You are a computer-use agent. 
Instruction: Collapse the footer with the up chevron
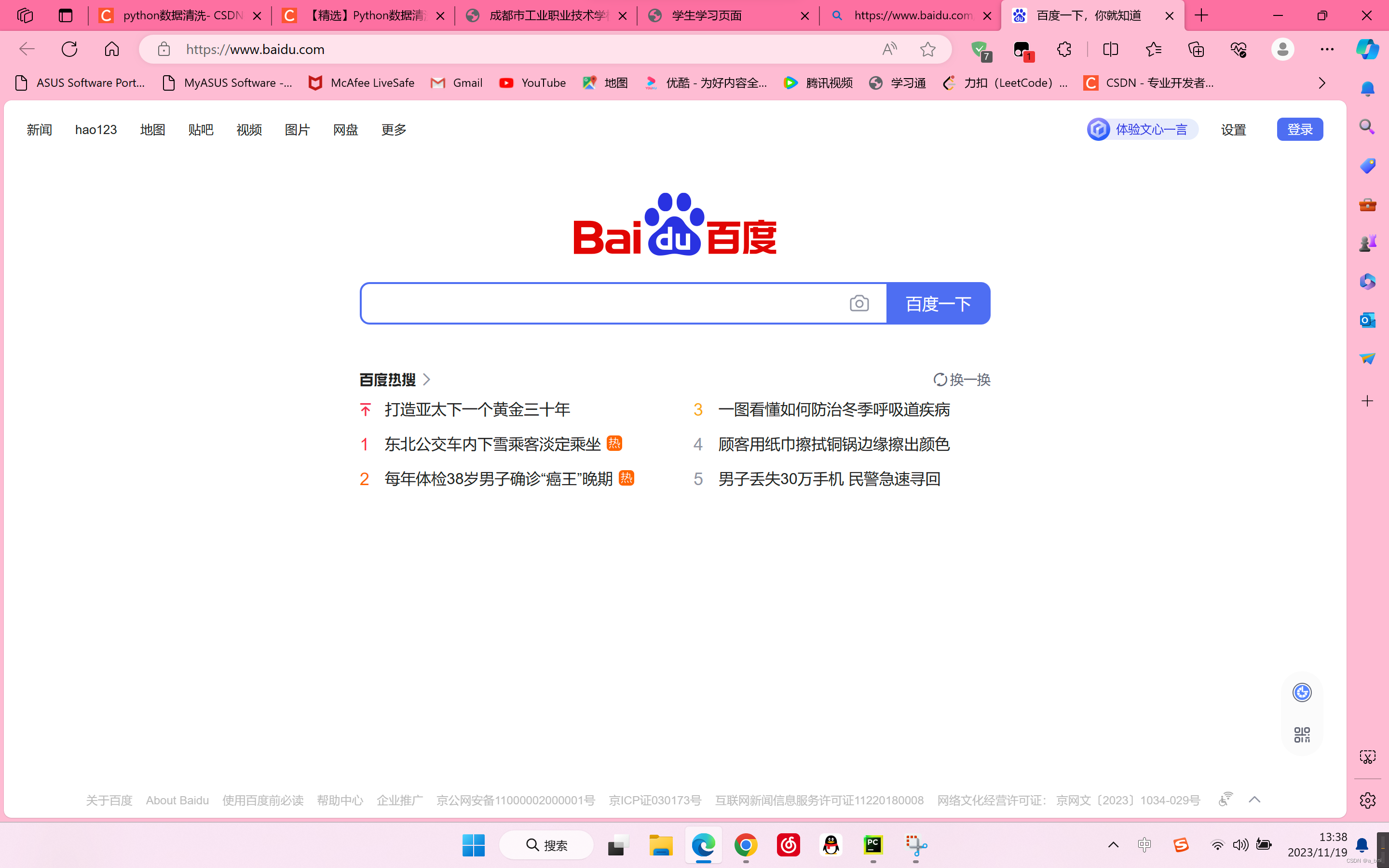(x=1255, y=800)
